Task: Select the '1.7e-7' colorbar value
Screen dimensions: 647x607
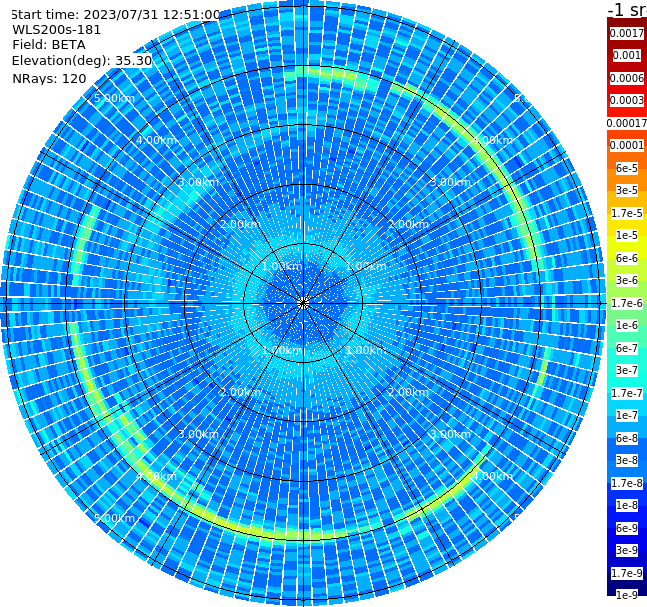Action: (627, 393)
